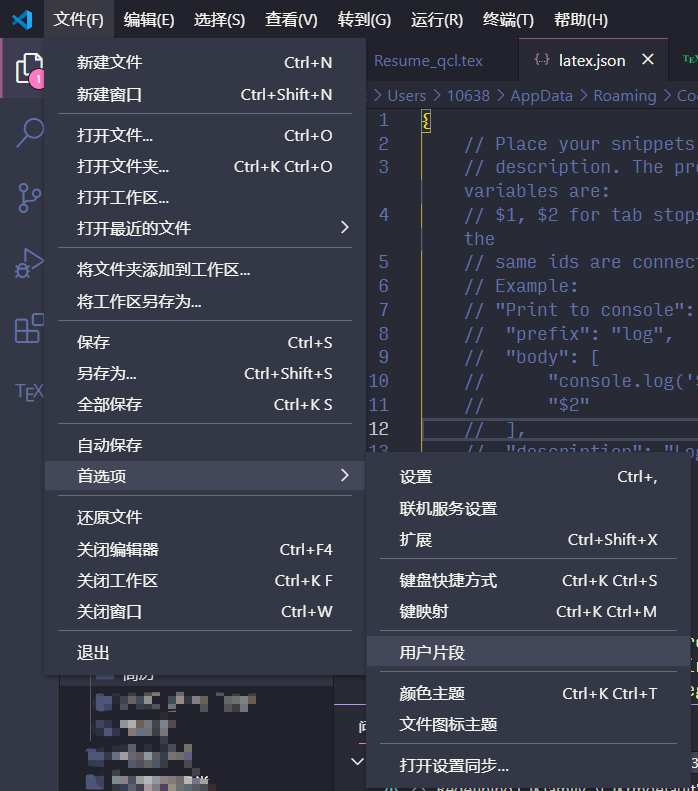Open the Run and Debug view icon

tap(29, 263)
